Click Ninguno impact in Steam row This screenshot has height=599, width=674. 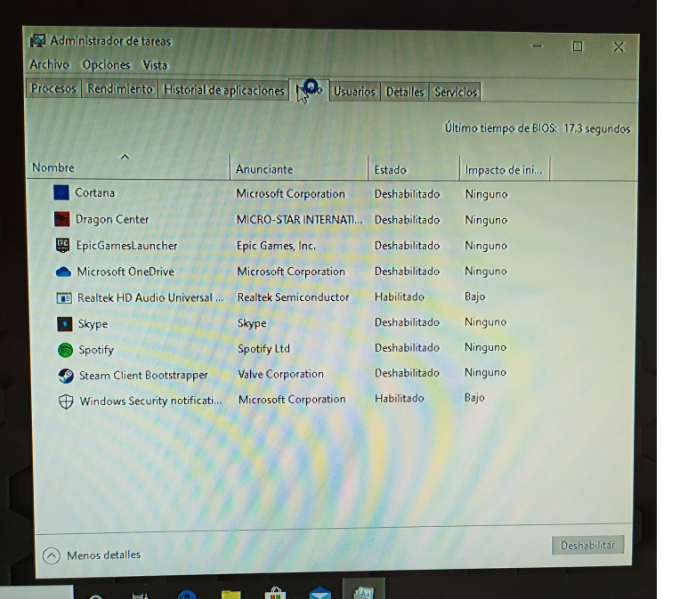click(485, 373)
